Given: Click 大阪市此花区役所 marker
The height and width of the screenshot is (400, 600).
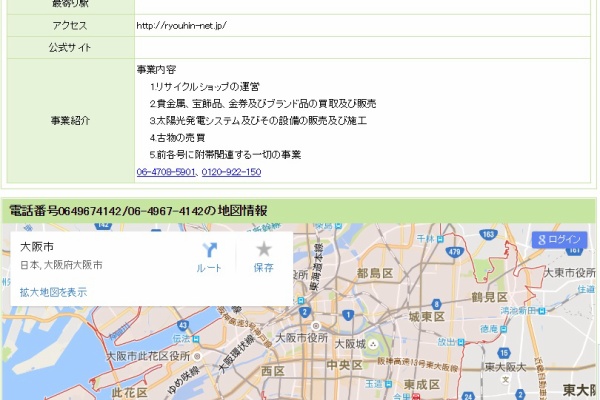Looking at the screenshot, I should click(x=197, y=356).
